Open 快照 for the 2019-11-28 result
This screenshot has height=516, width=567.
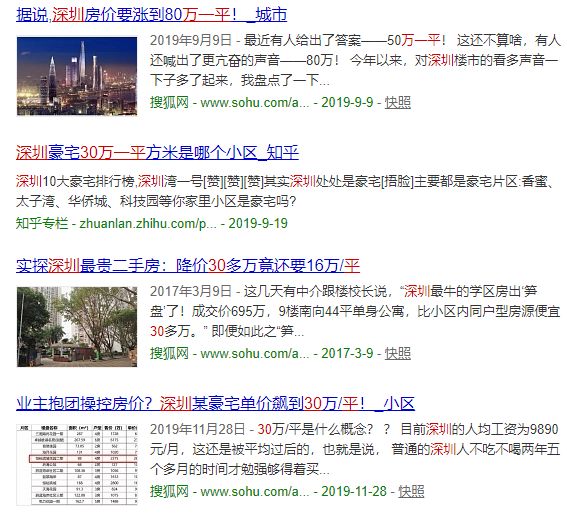[x=411, y=491]
